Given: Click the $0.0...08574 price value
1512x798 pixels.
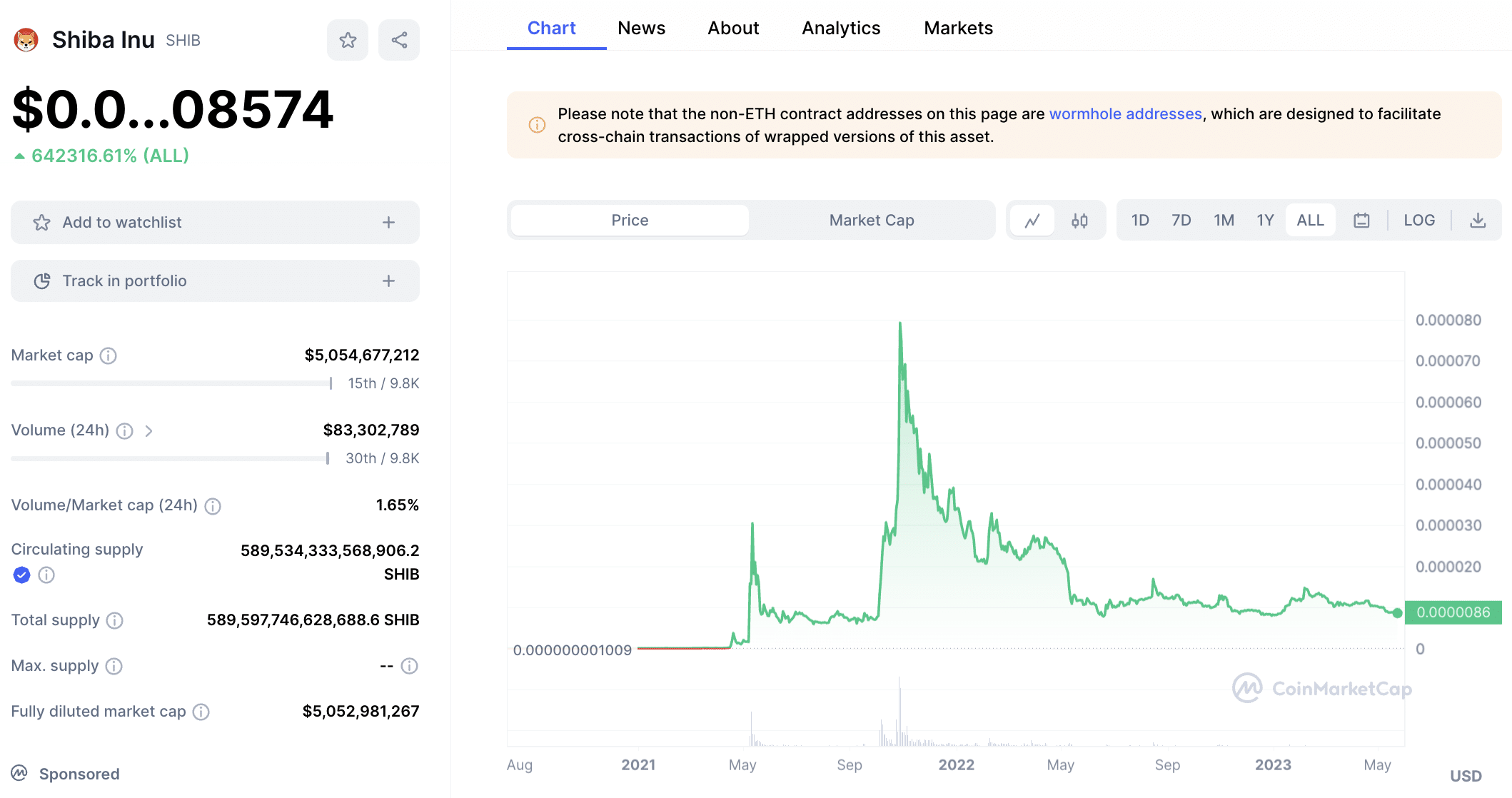Looking at the screenshot, I should (x=173, y=110).
